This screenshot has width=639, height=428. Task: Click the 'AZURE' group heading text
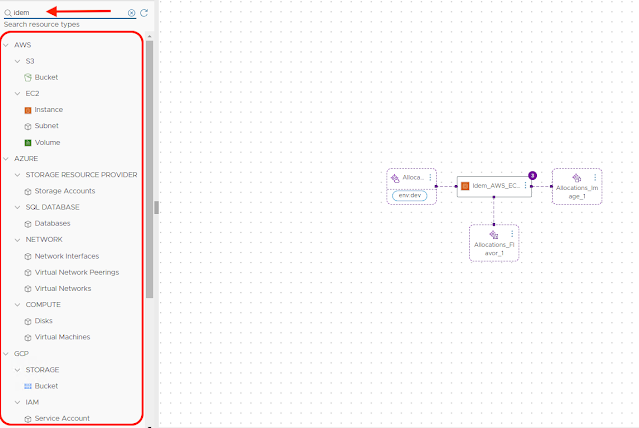point(26,159)
